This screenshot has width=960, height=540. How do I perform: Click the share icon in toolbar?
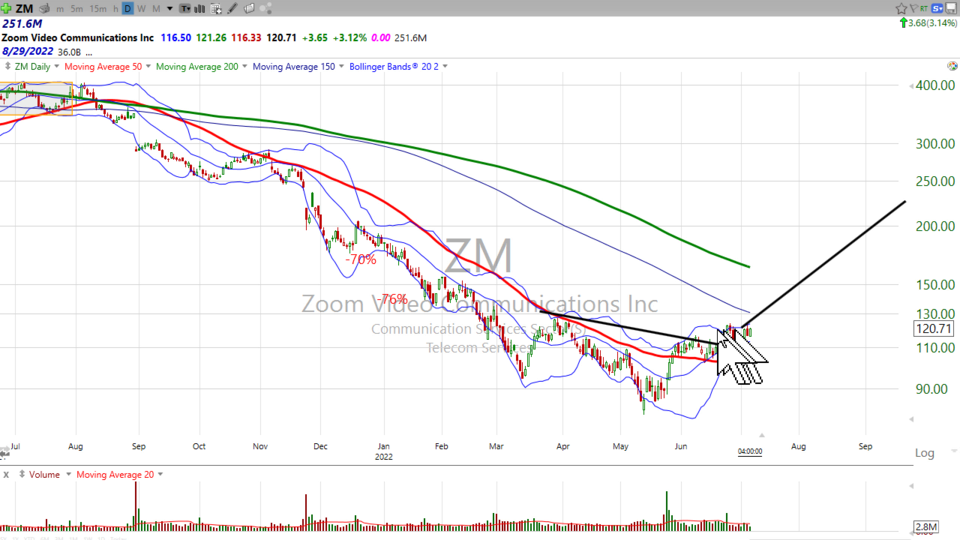[266, 9]
